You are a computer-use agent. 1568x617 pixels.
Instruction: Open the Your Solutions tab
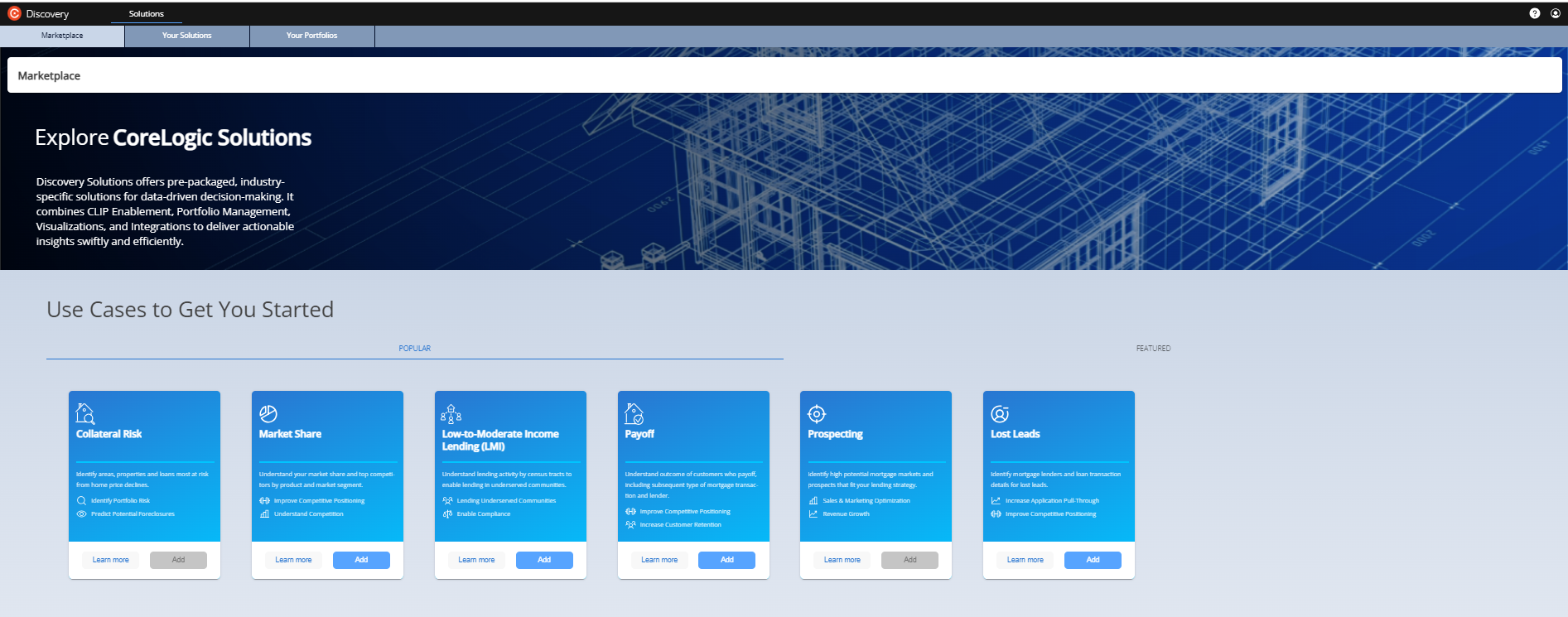point(187,36)
